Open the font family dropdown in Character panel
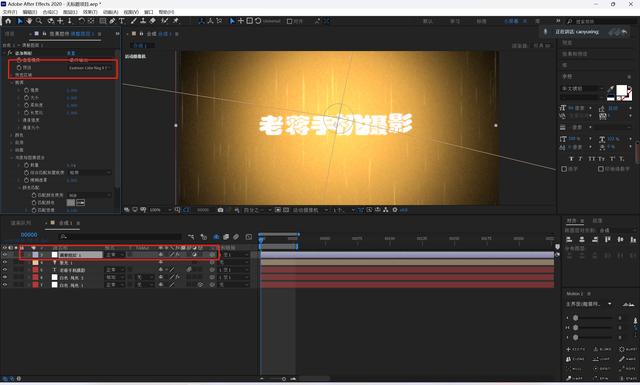The height and width of the screenshot is (385, 640). coord(582,88)
